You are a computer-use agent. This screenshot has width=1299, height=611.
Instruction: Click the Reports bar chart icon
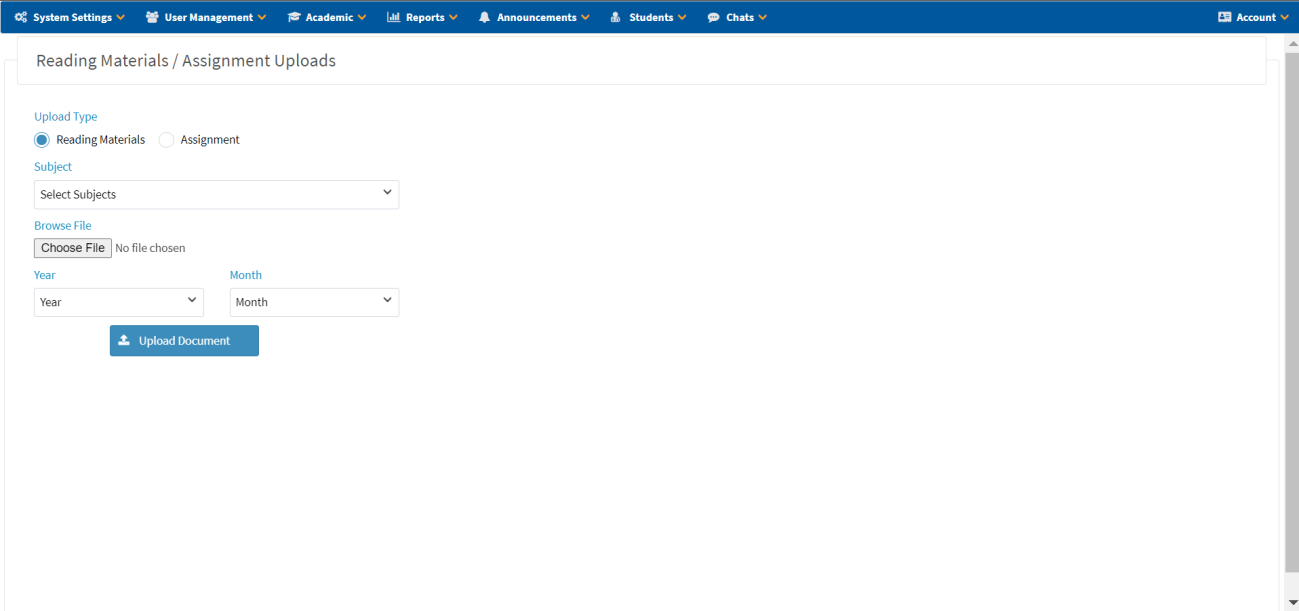pyautogui.click(x=393, y=17)
